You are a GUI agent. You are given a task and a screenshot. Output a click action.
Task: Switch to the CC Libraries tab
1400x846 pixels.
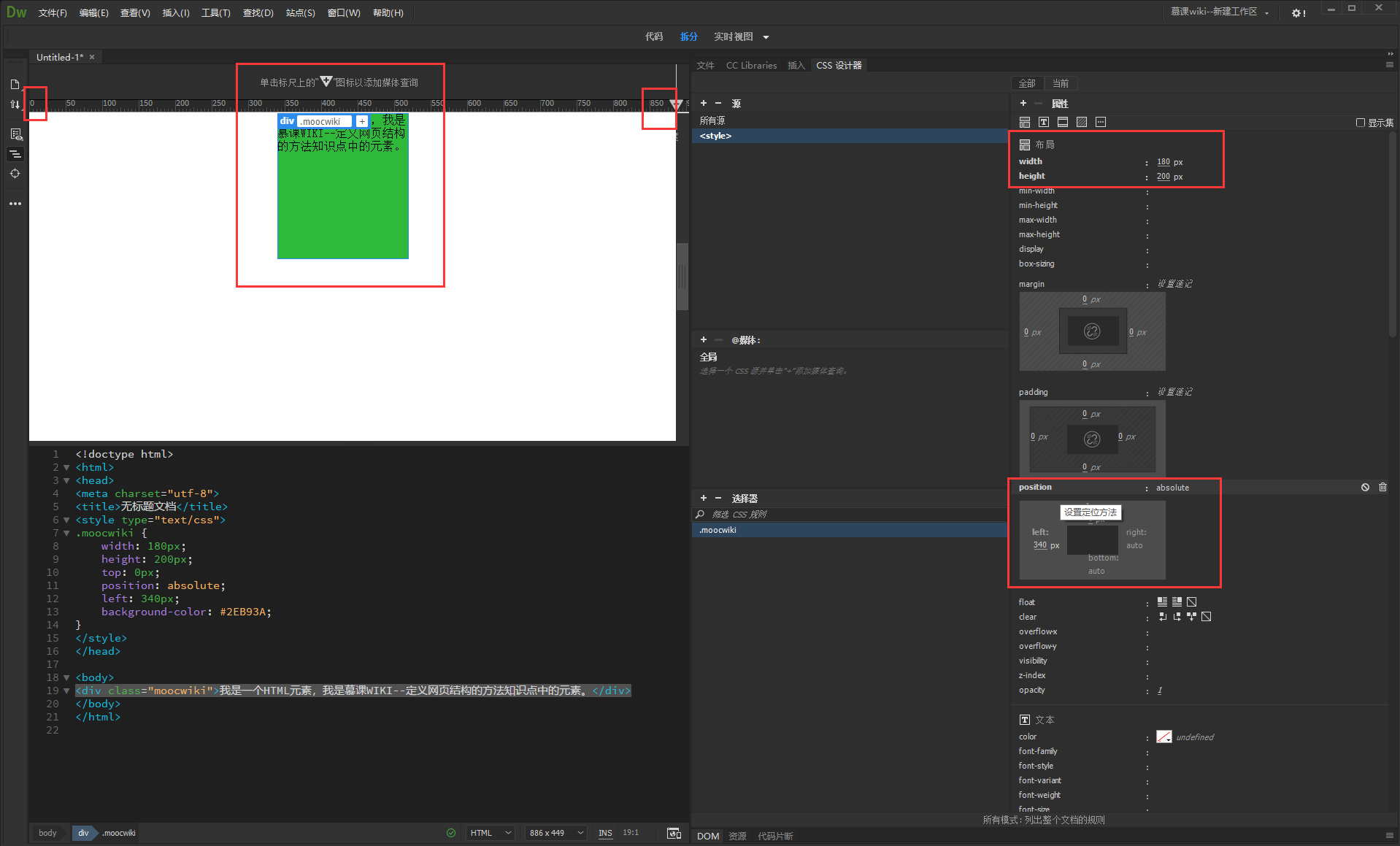(751, 66)
